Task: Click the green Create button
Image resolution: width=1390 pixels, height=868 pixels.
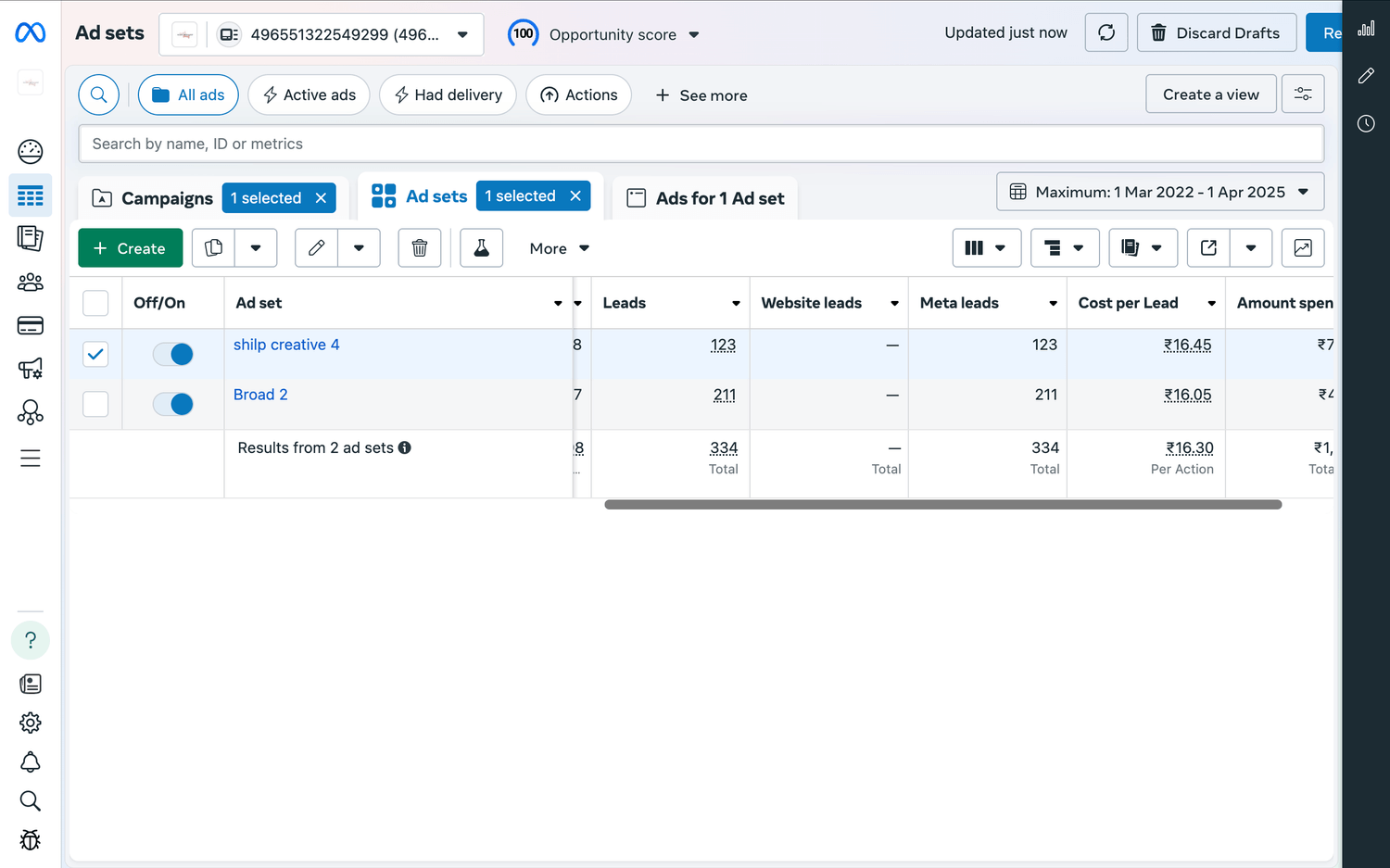Action: tap(130, 248)
